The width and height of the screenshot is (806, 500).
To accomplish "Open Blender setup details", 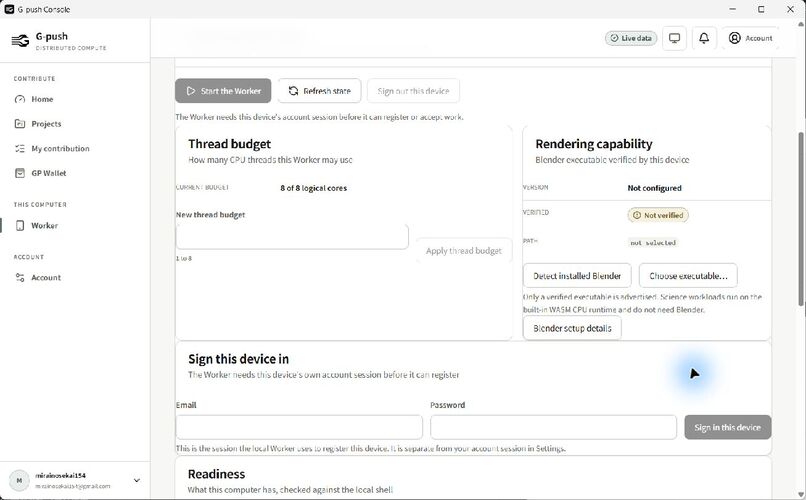I will pos(572,328).
